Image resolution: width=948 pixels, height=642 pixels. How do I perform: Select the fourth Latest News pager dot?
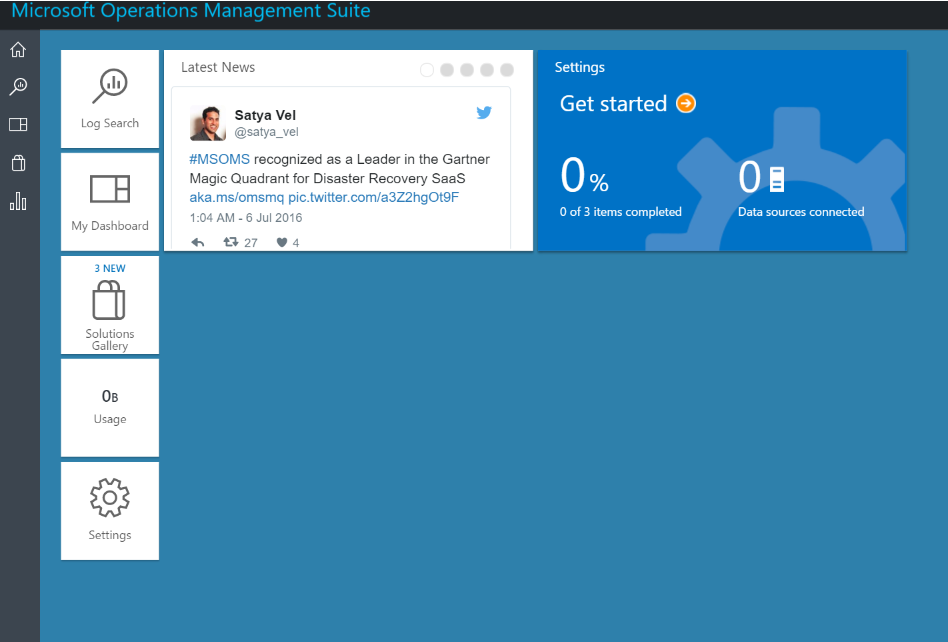pos(487,70)
